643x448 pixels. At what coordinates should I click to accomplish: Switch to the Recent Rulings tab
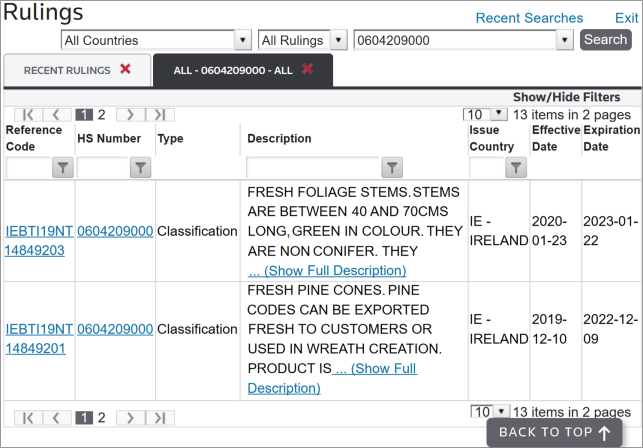point(68,70)
